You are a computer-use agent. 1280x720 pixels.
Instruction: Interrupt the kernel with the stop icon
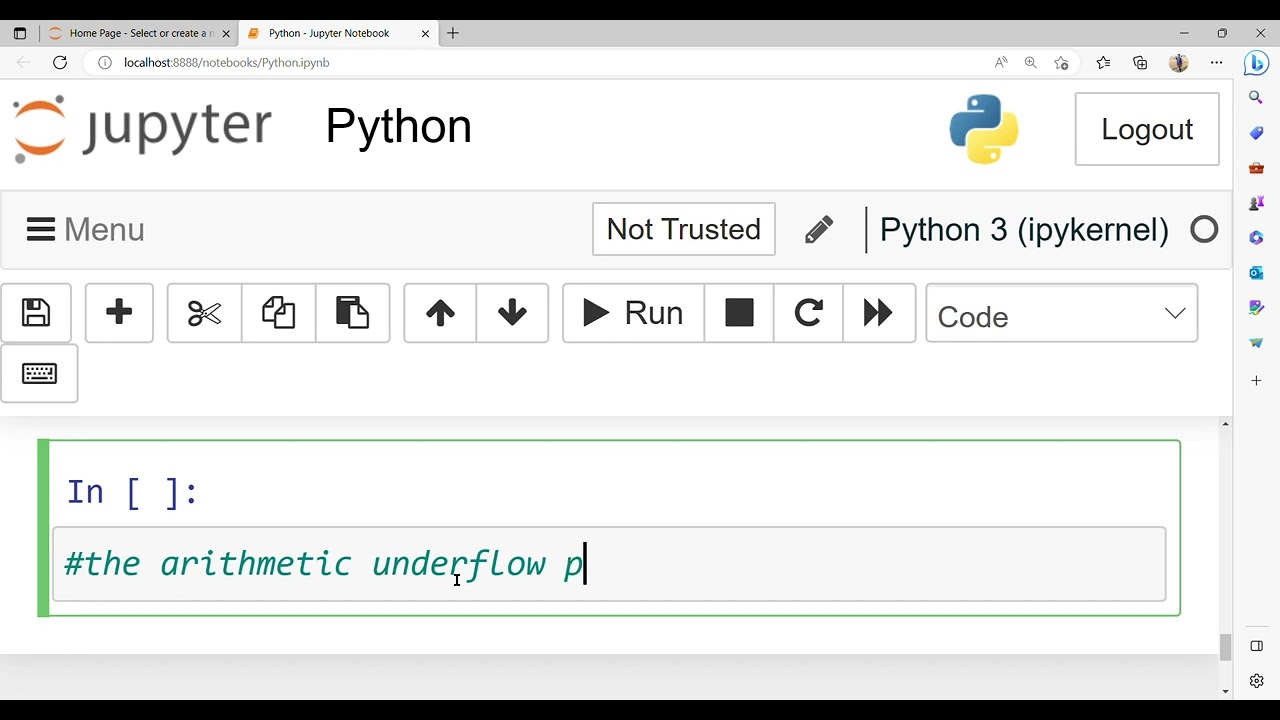coord(739,313)
